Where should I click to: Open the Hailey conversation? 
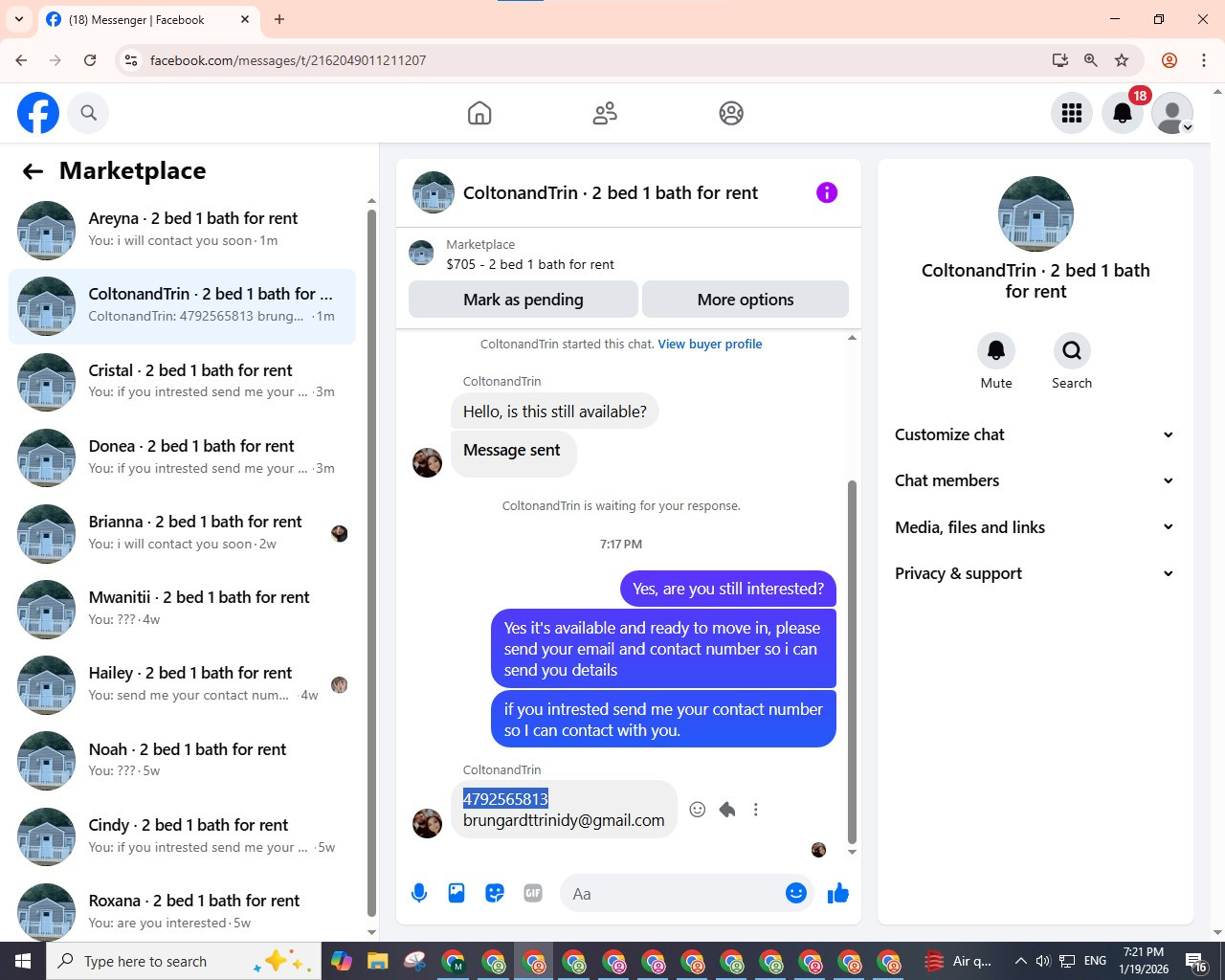pos(182,684)
